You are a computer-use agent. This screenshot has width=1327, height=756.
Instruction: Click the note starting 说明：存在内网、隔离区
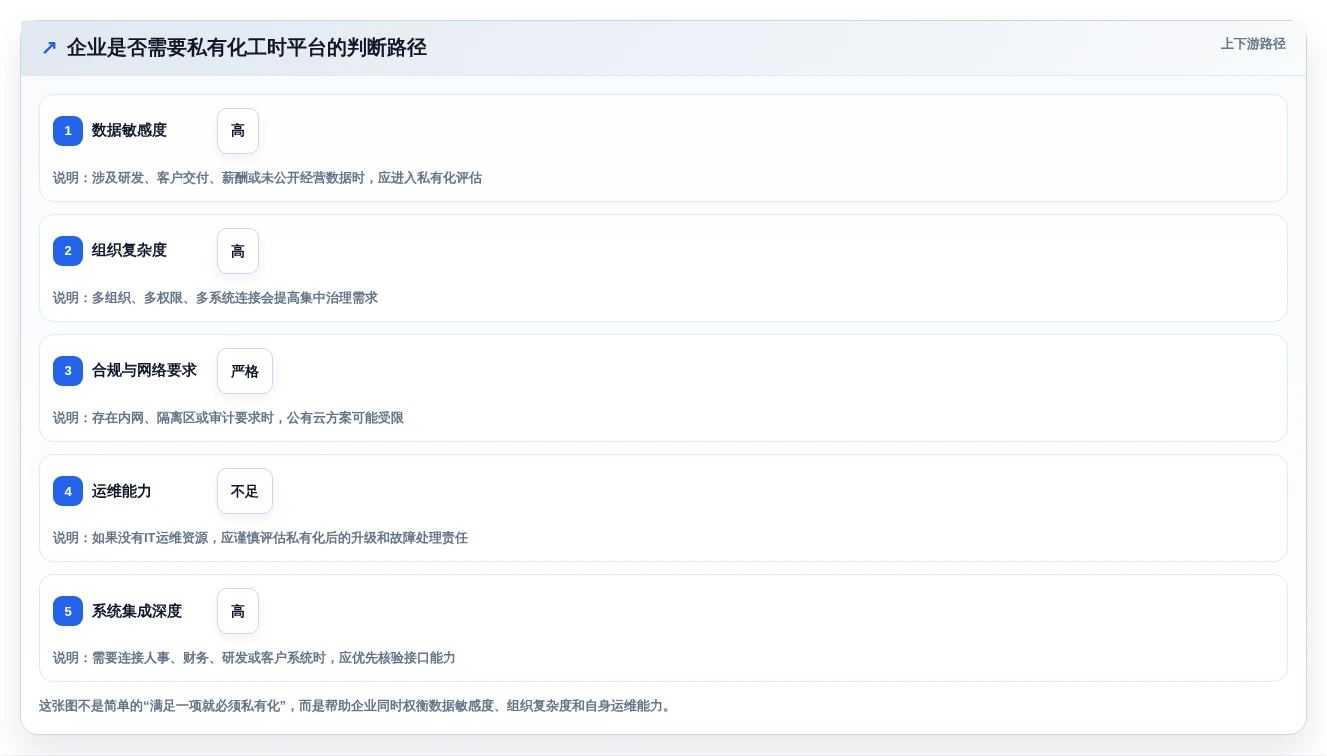[x=228, y=418]
